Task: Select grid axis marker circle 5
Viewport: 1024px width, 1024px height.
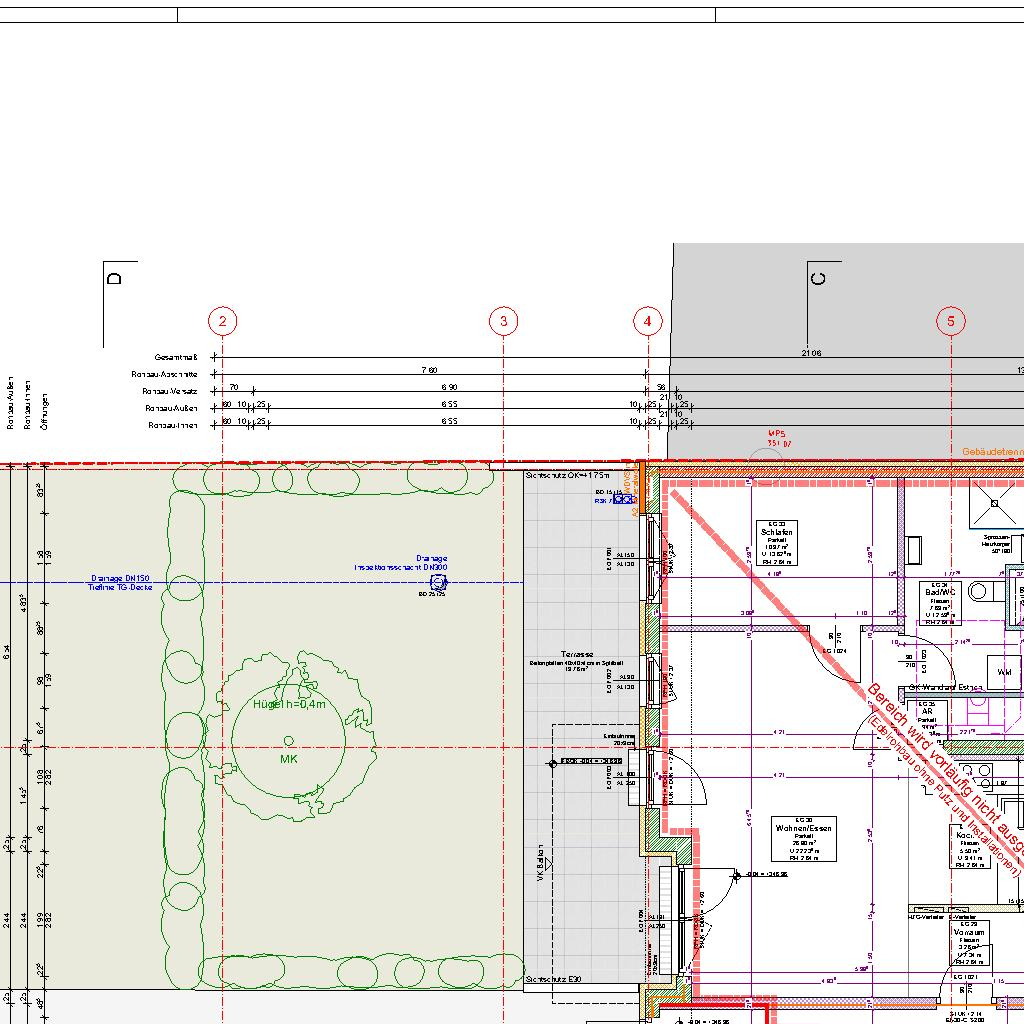Action: pyautogui.click(x=951, y=321)
